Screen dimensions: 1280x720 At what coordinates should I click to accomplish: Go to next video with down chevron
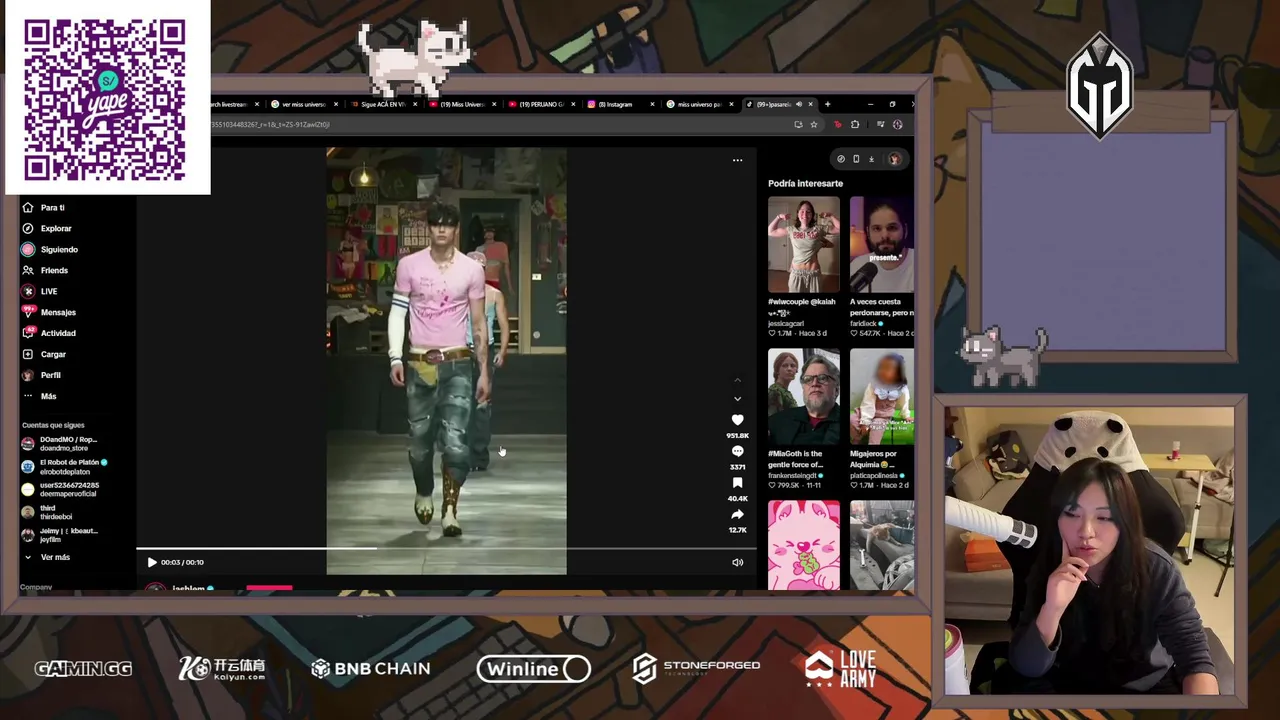[737, 399]
